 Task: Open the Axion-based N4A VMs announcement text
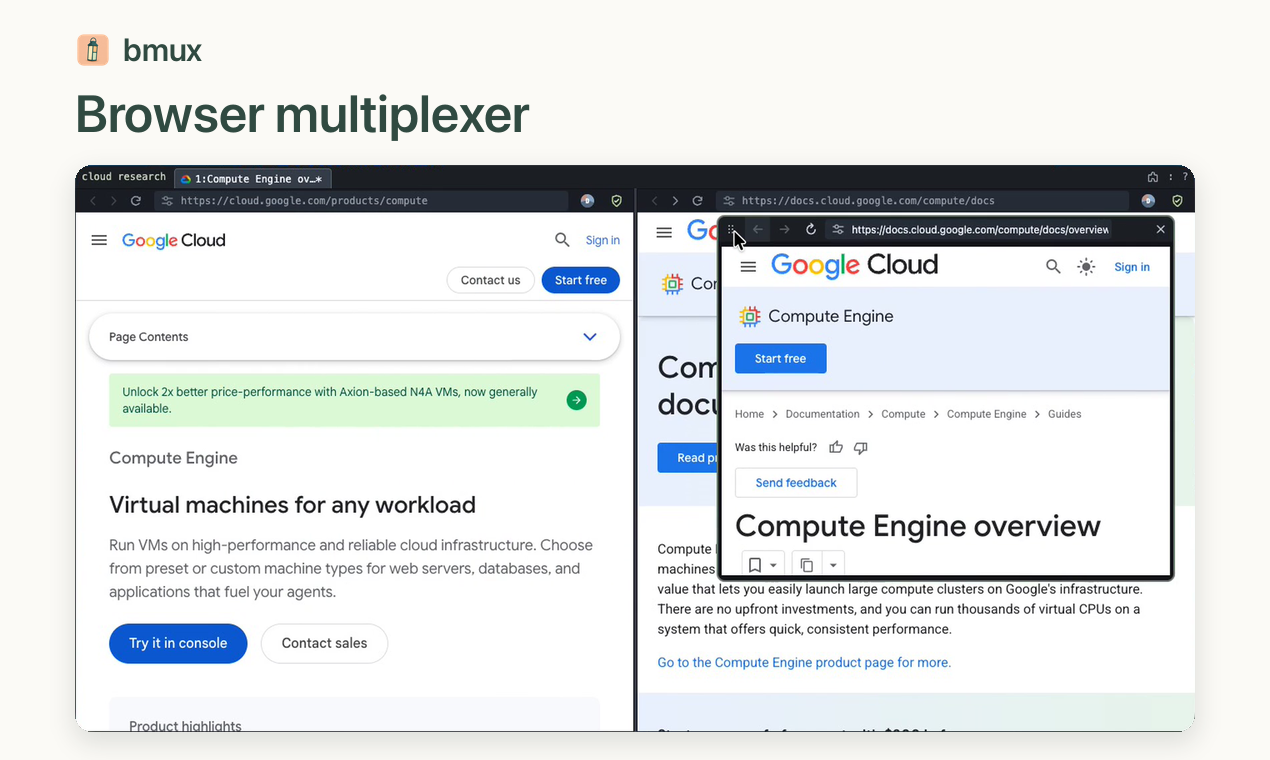tap(330, 400)
